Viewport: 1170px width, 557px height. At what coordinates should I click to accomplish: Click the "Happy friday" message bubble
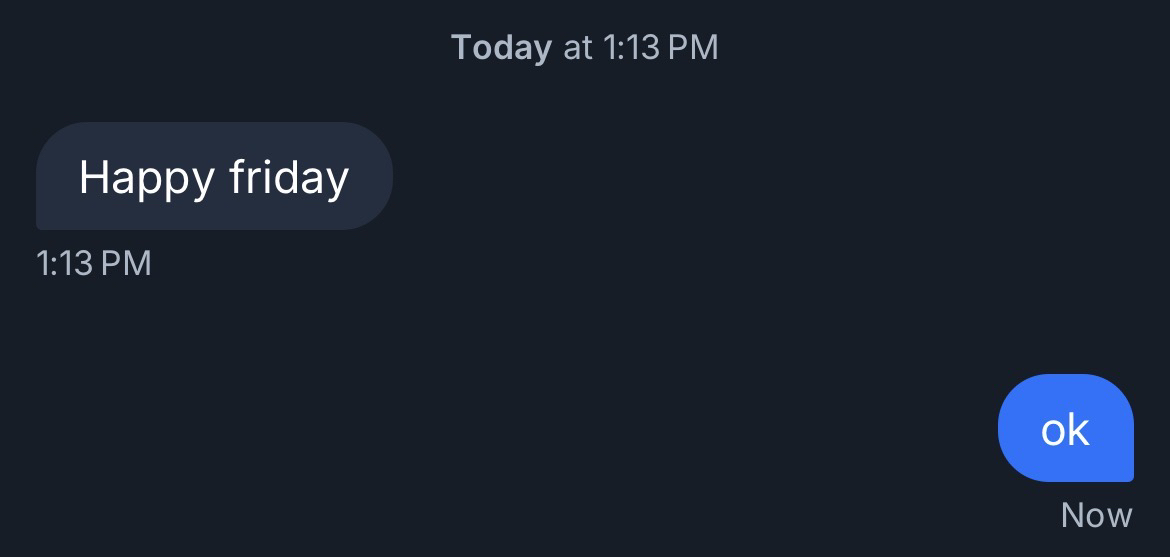pos(214,176)
